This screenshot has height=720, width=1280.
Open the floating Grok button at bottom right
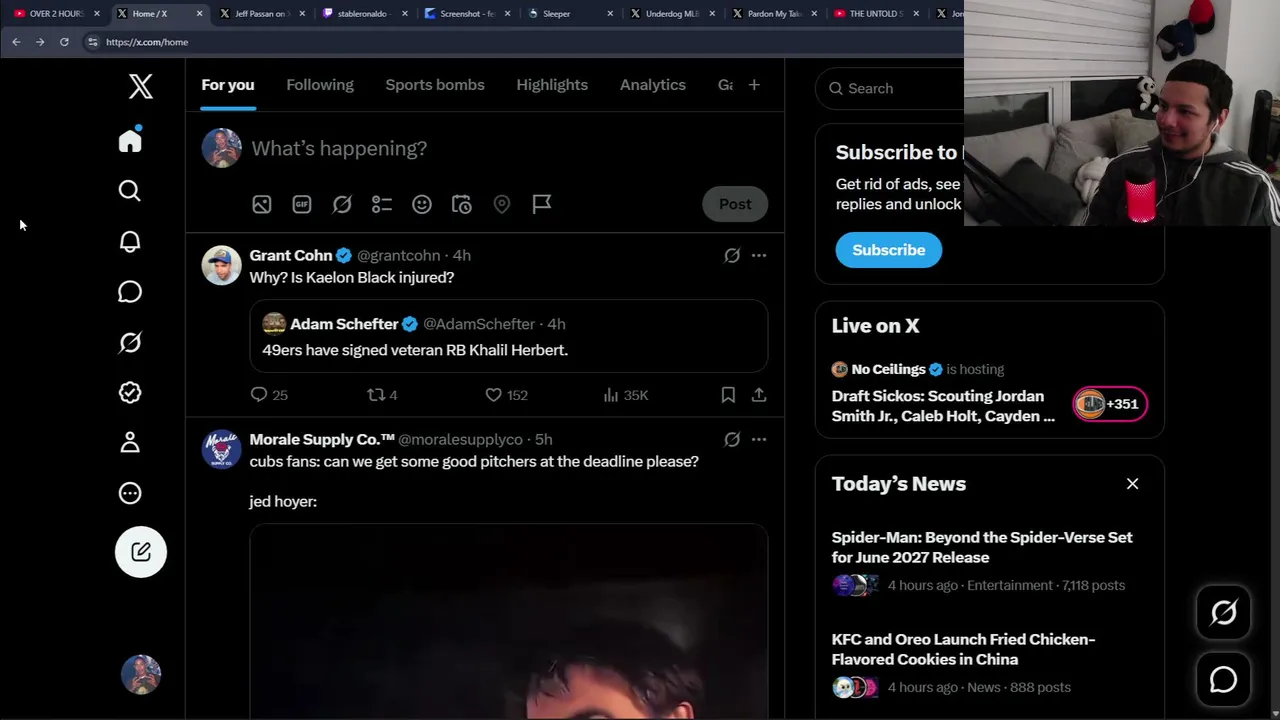click(x=1224, y=612)
